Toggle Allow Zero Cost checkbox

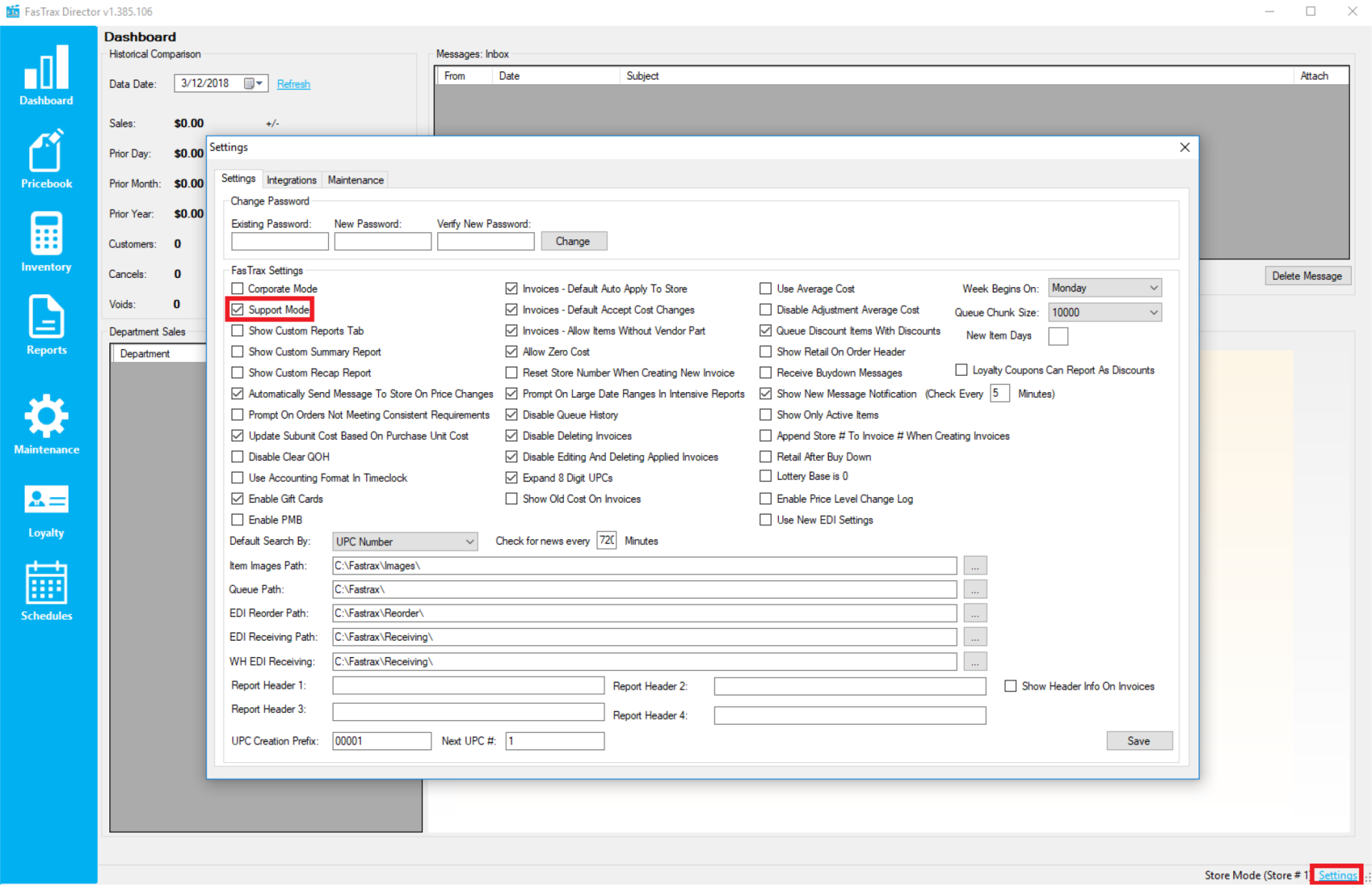pos(511,351)
